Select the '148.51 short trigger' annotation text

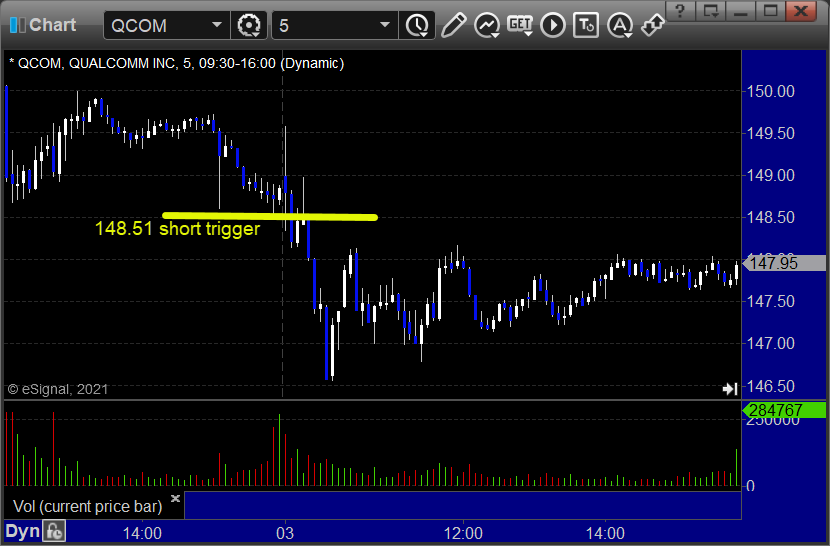click(177, 229)
